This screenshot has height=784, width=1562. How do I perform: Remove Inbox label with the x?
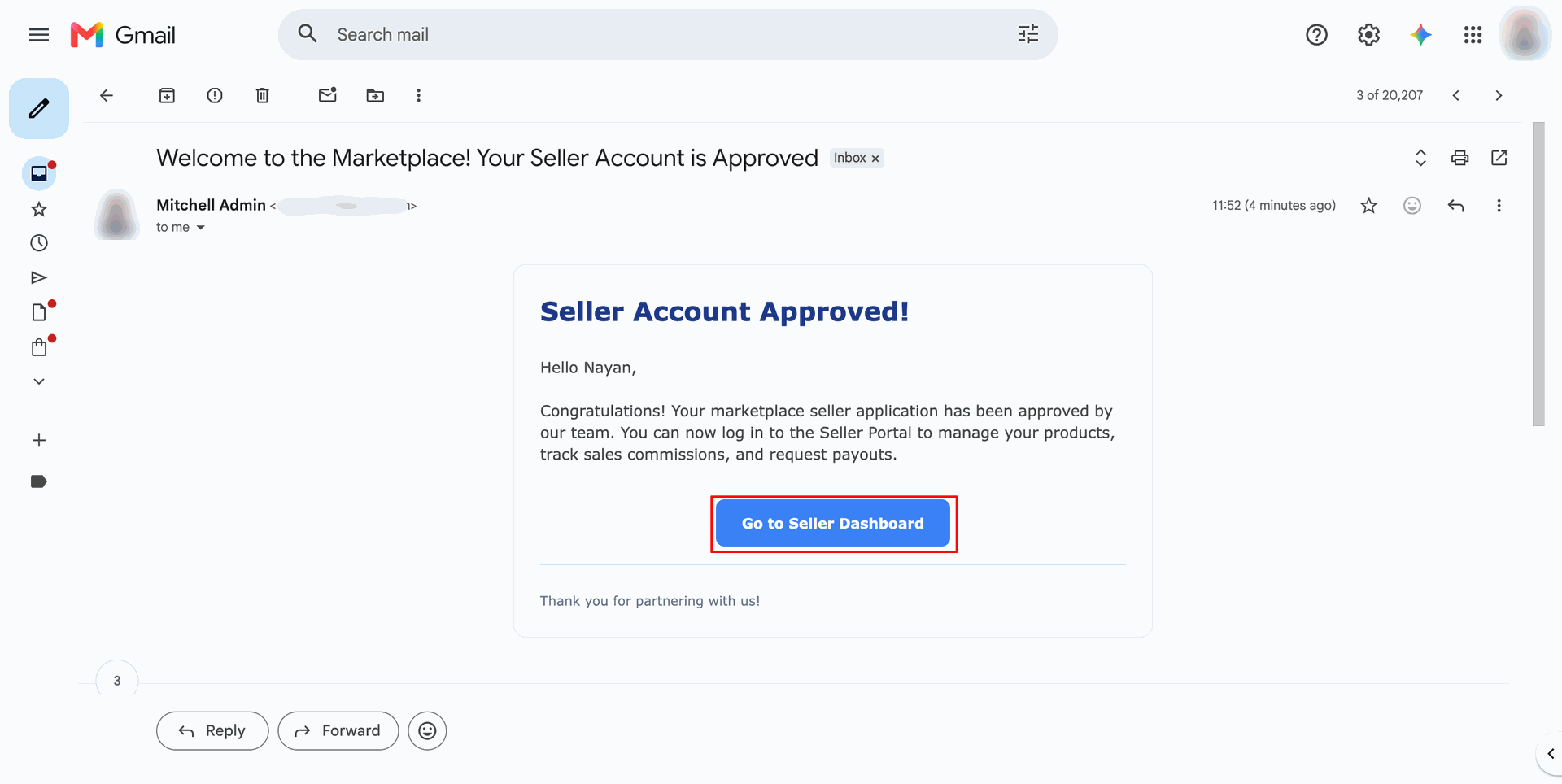tap(875, 159)
